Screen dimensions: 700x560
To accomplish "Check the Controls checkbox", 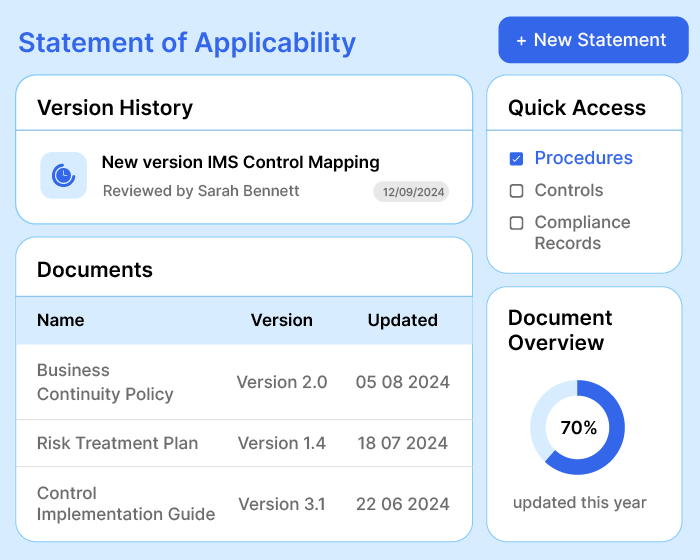I will [x=516, y=191].
